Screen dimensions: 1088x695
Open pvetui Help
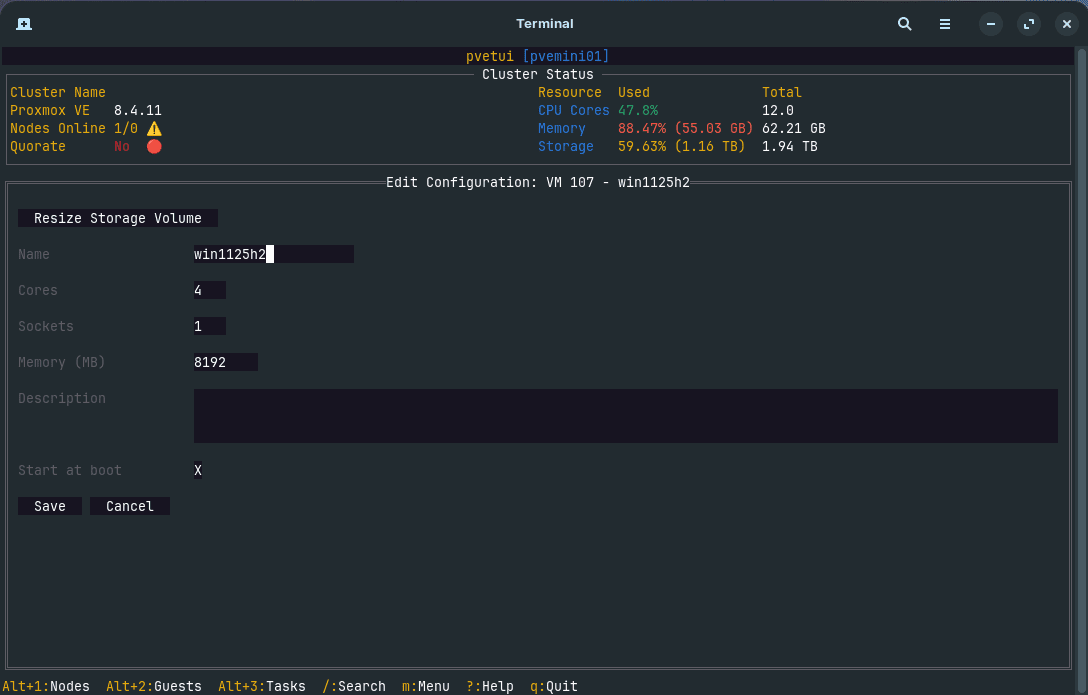point(489,686)
